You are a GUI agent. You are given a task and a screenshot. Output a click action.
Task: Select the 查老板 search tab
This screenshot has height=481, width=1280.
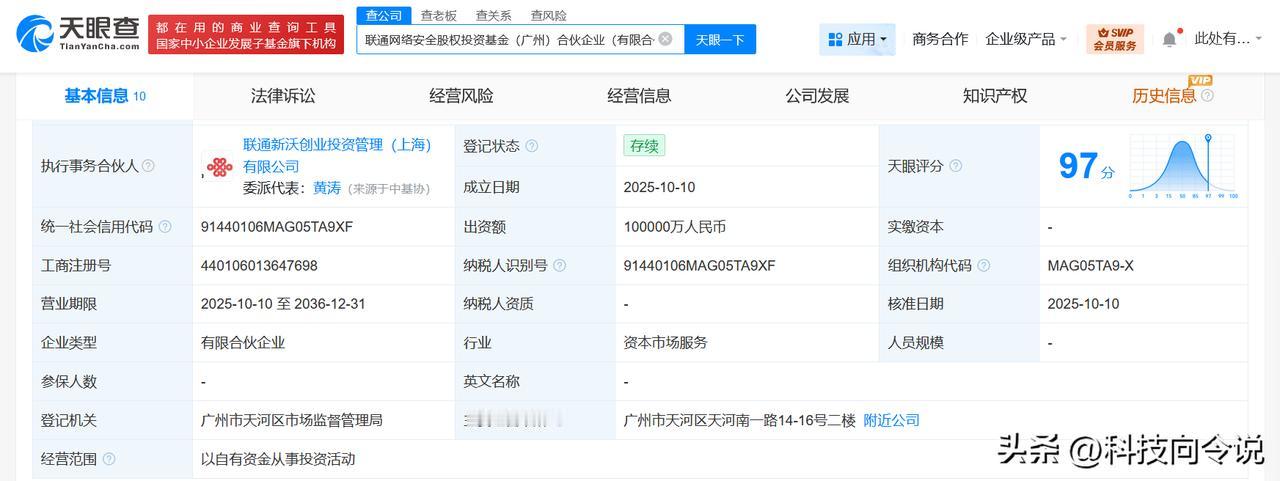click(438, 15)
